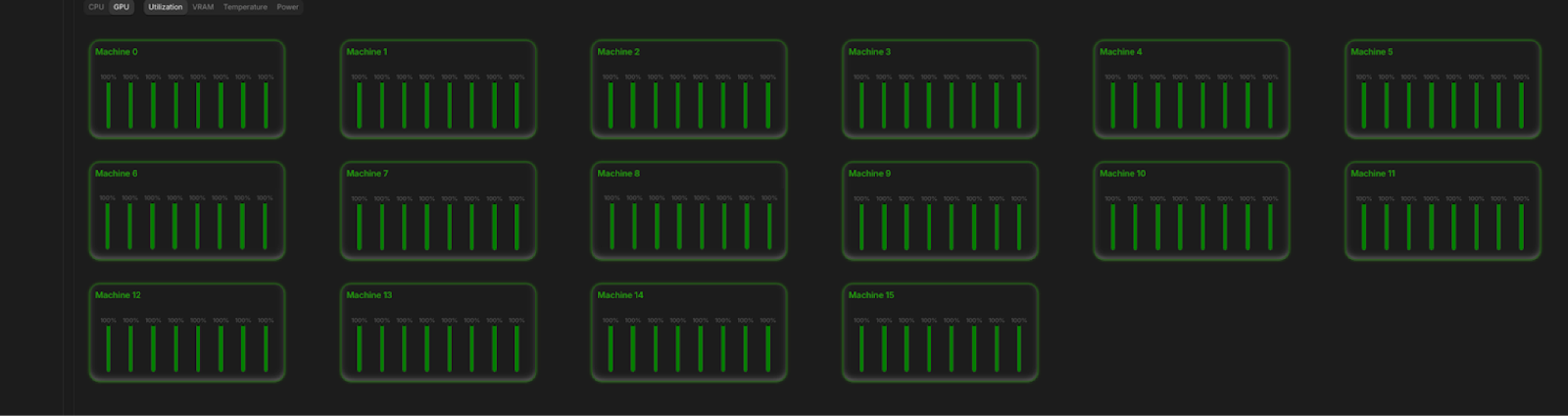
Task: Select the GPU toggle option
Action: tap(121, 7)
